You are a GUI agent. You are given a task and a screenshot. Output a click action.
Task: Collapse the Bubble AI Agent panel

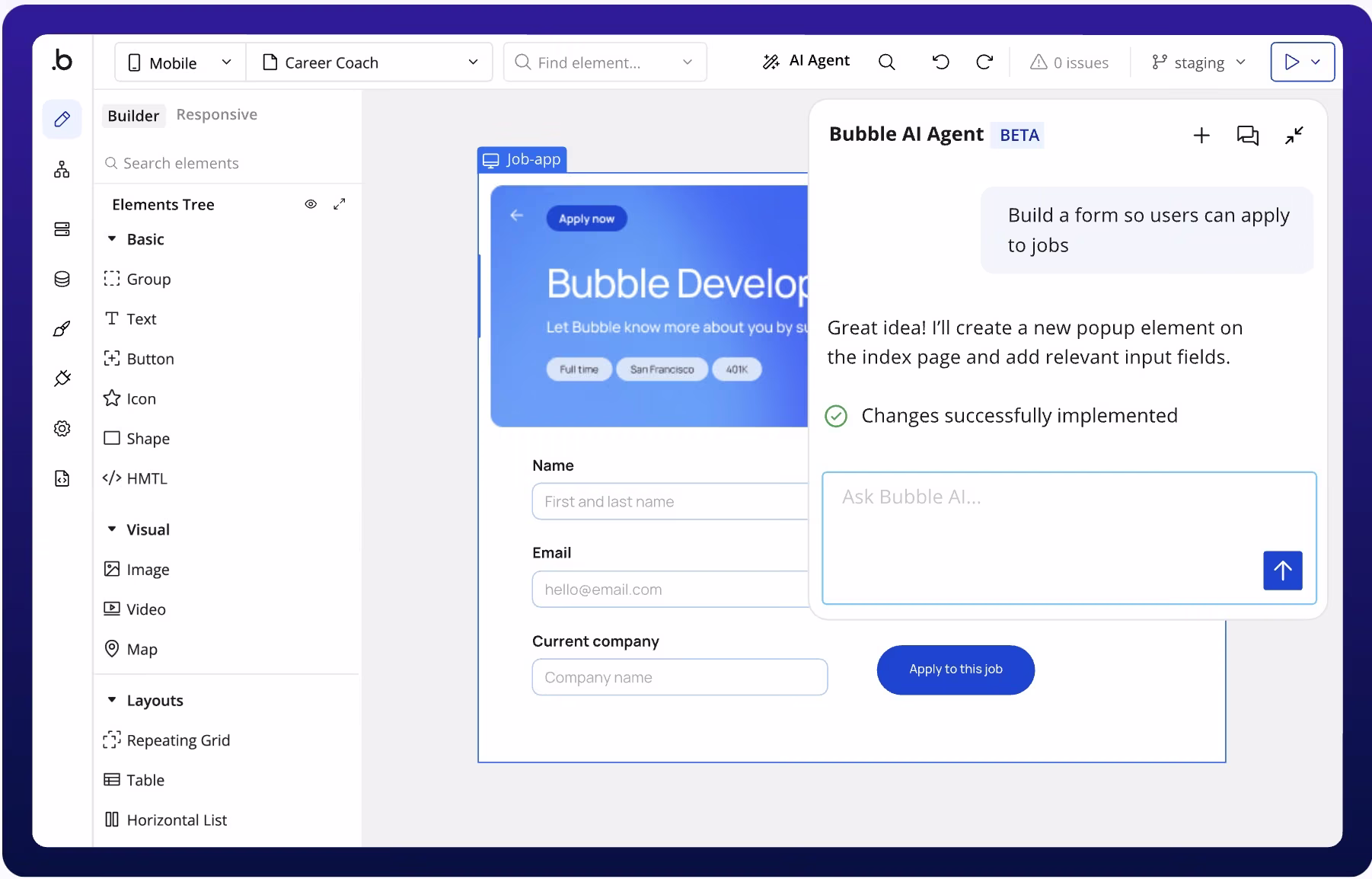click(1294, 136)
